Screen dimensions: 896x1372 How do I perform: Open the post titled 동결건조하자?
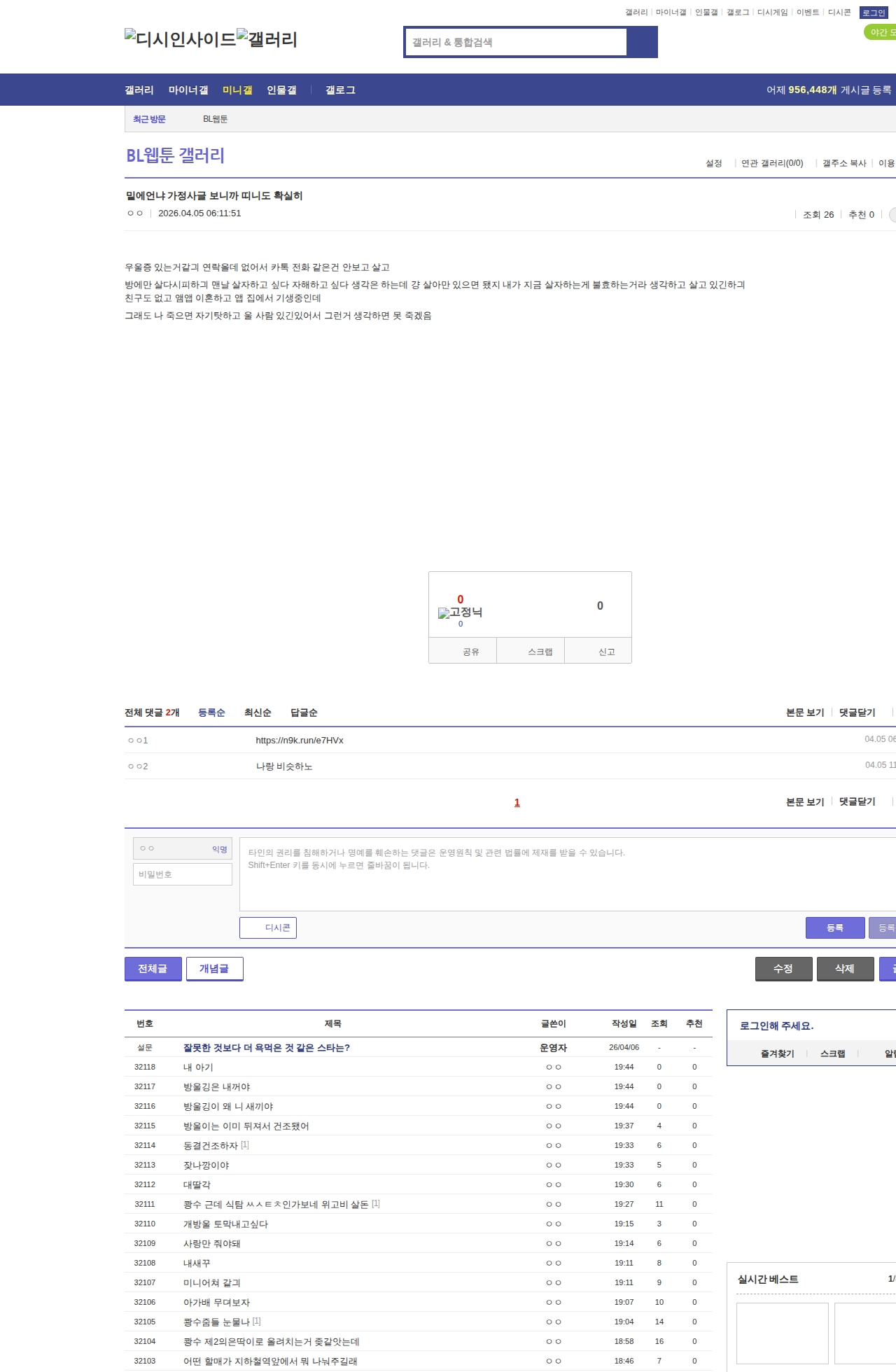click(x=210, y=1146)
